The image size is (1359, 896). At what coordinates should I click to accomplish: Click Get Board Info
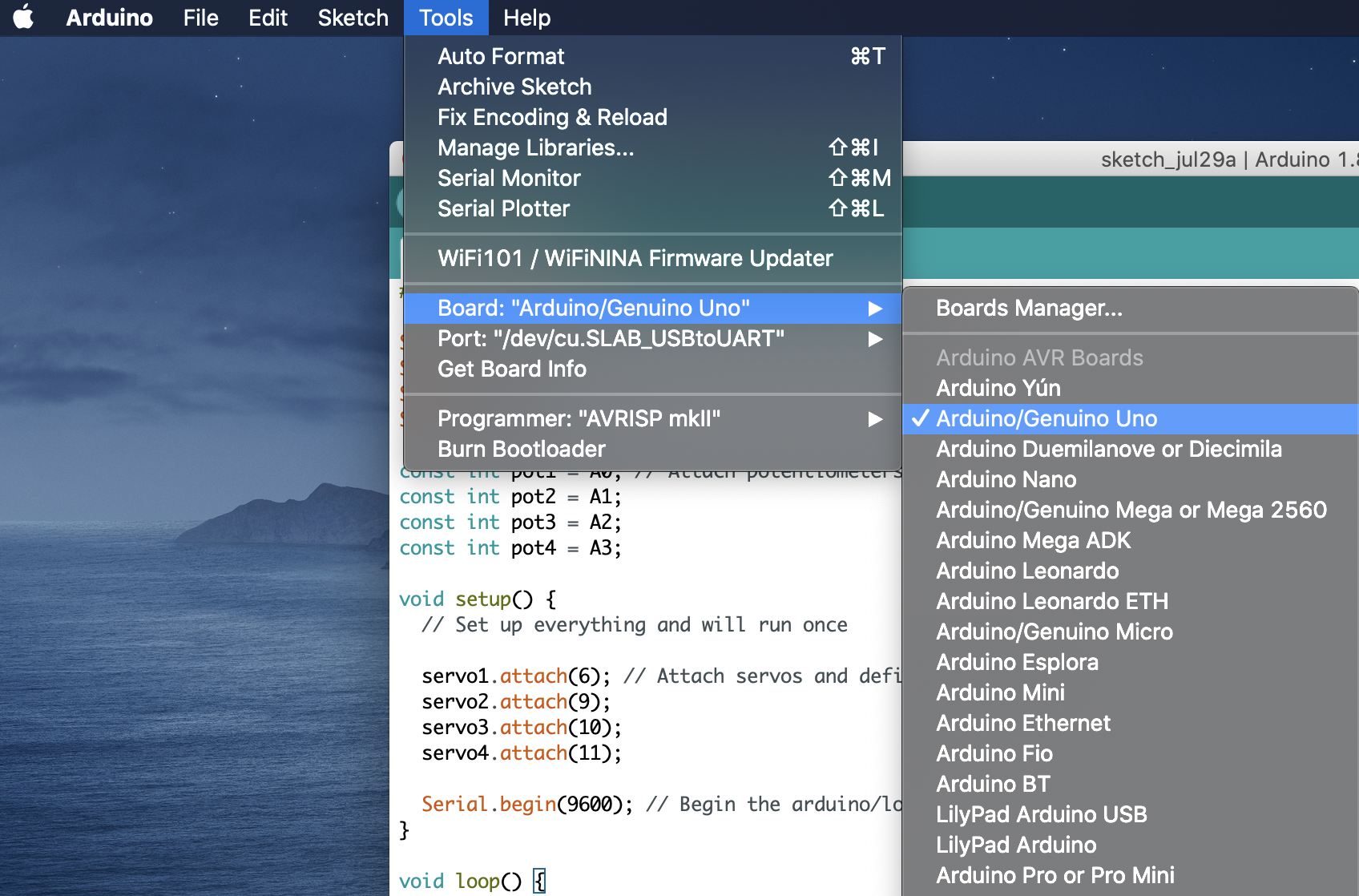pyautogui.click(x=512, y=369)
